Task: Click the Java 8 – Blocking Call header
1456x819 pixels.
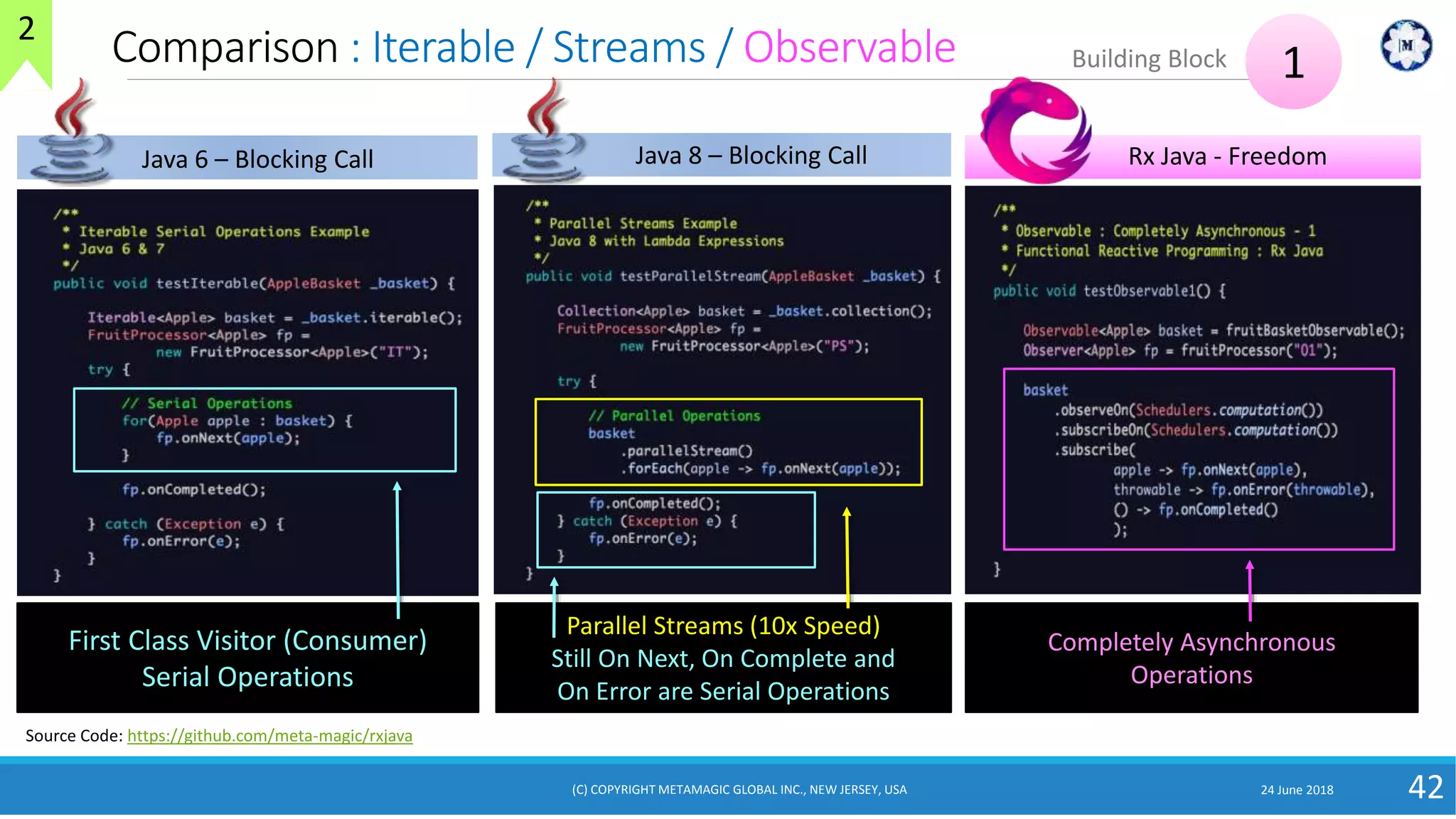Action: (x=750, y=155)
